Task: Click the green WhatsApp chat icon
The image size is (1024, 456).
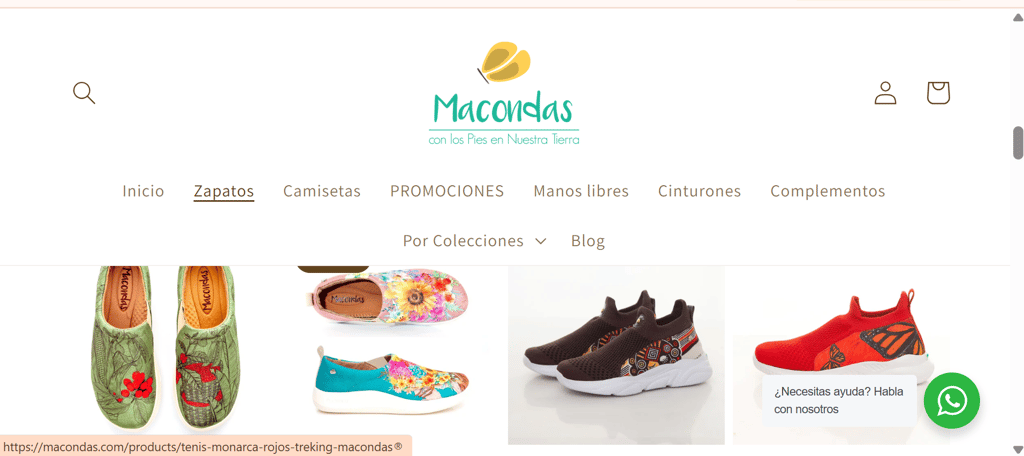Action: point(952,400)
